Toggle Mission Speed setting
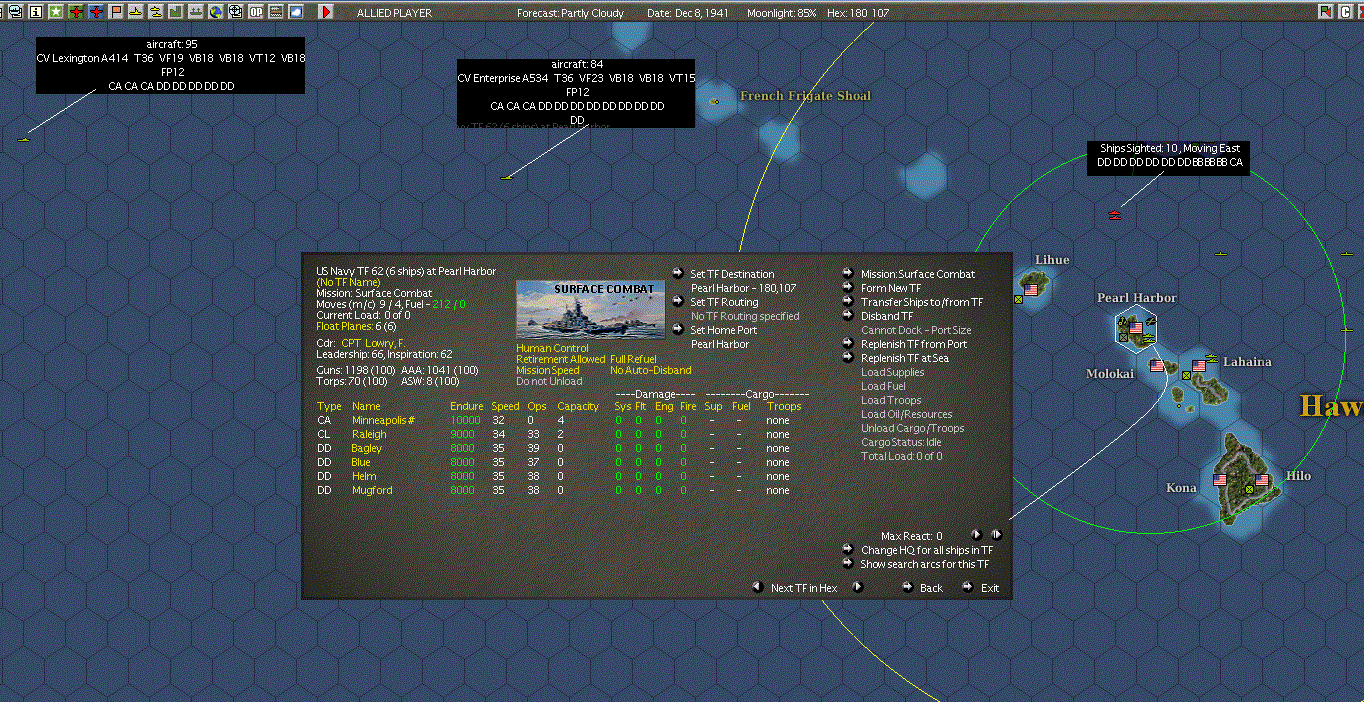The image size is (1364, 702). tap(547, 370)
